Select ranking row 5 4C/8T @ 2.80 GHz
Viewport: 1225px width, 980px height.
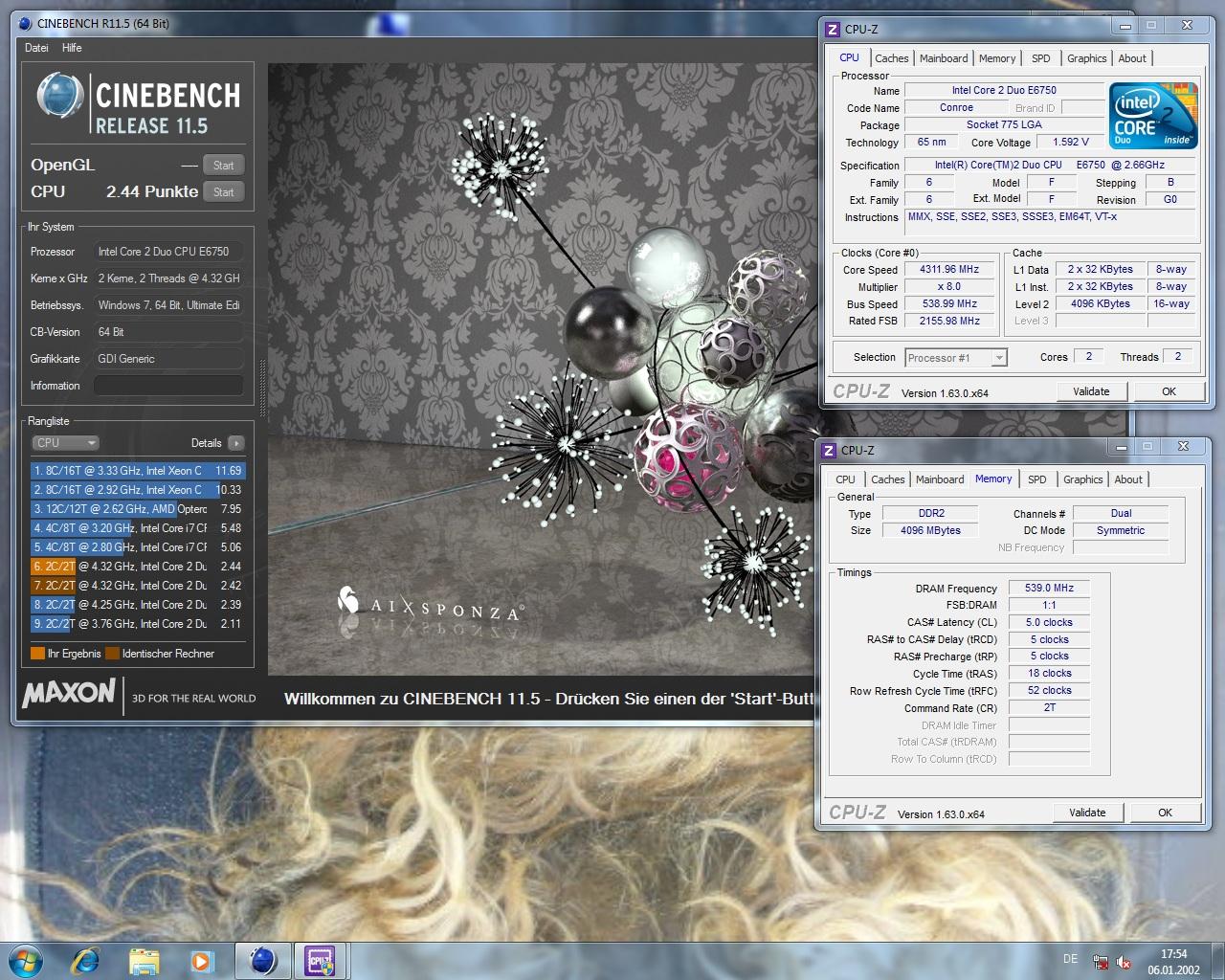pyautogui.click(x=138, y=546)
